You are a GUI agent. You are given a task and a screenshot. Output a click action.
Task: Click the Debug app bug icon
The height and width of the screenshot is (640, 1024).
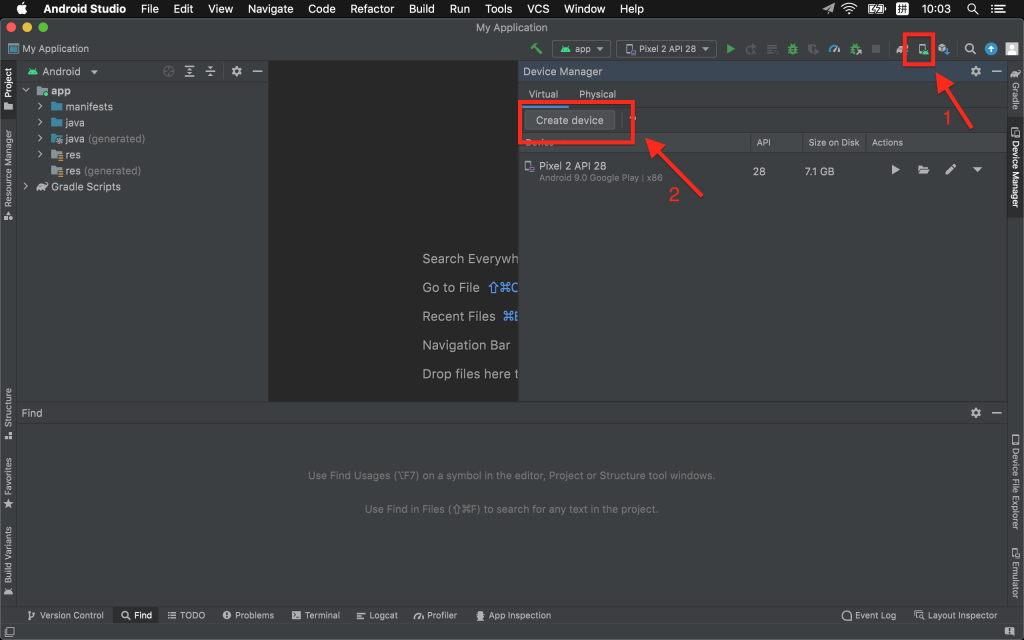pos(792,49)
